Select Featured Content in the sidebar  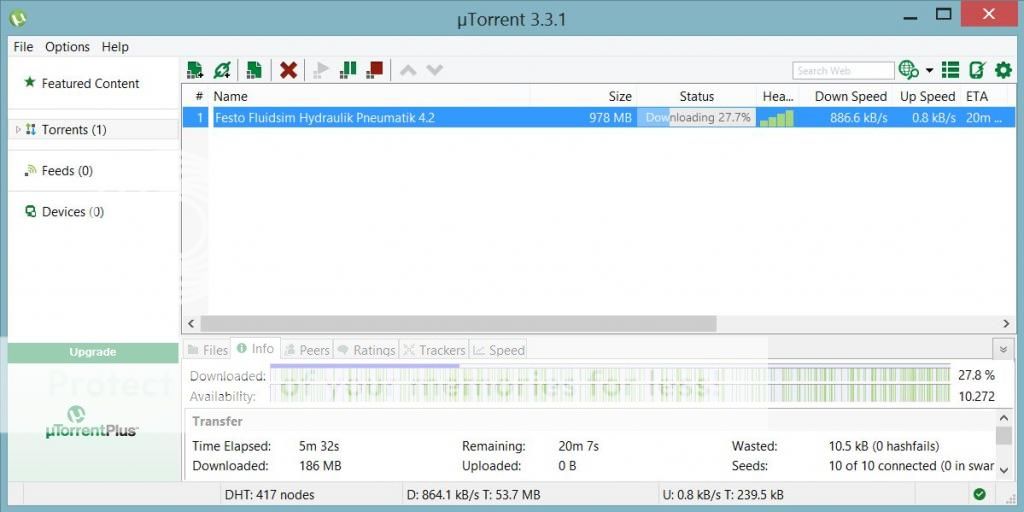coord(90,84)
